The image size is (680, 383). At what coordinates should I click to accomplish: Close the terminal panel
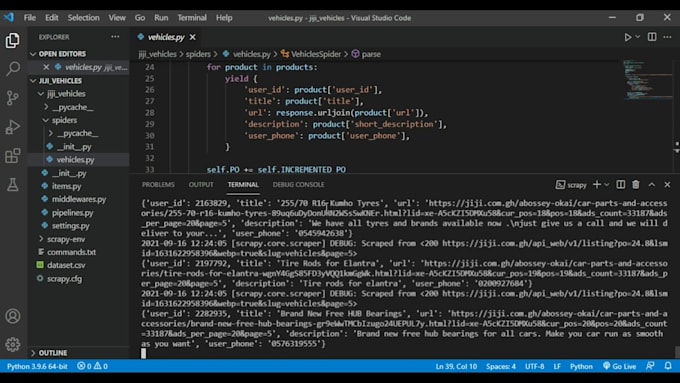tap(667, 184)
